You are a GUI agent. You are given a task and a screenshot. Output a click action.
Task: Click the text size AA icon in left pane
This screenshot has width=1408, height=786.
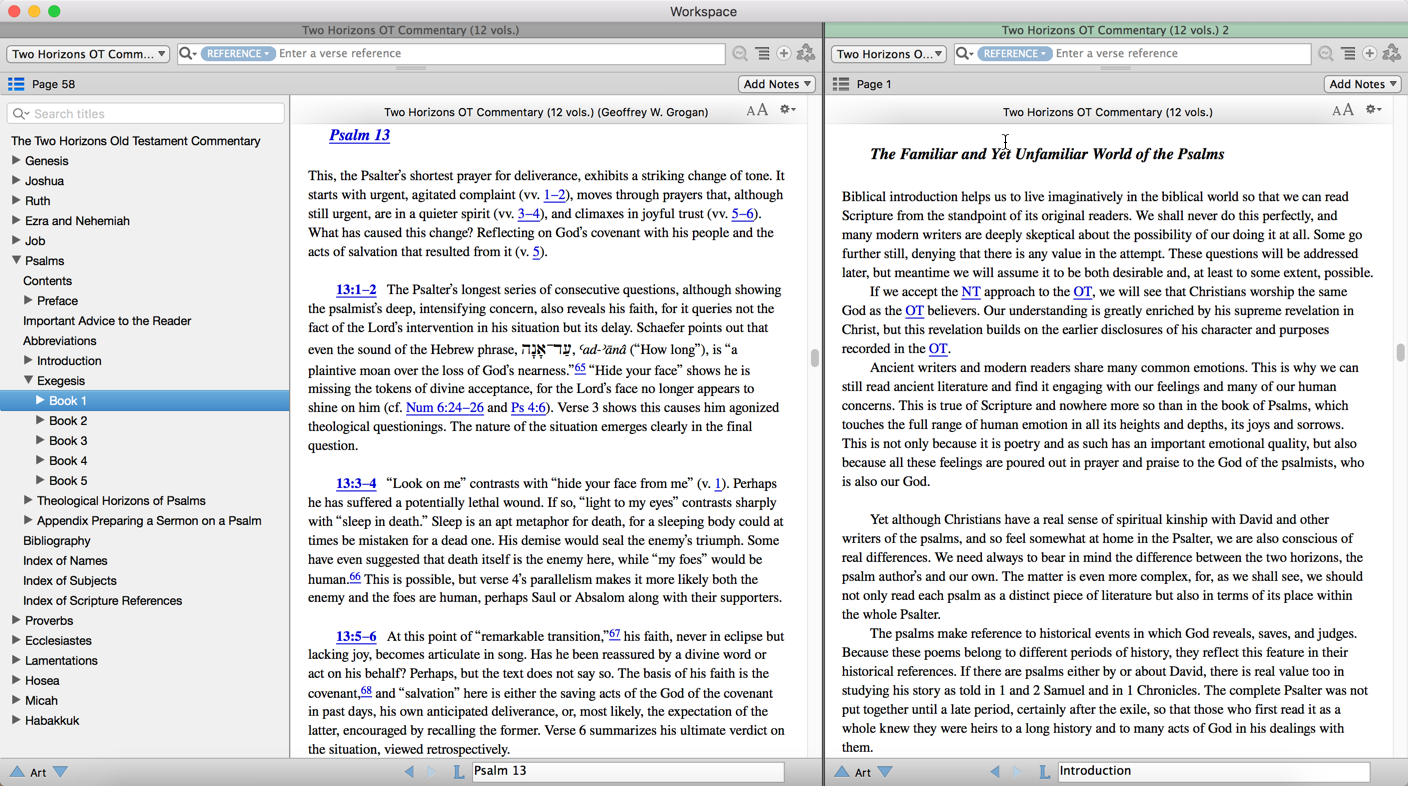757,110
